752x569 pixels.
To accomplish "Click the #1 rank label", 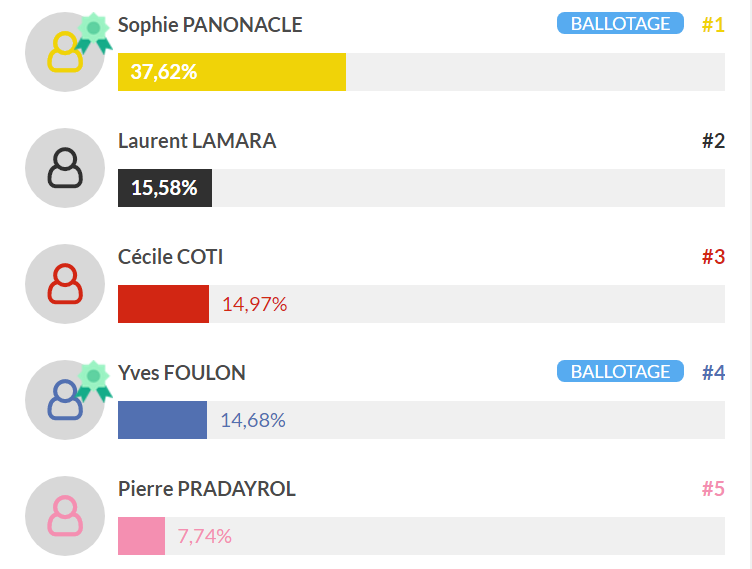I will click(713, 25).
